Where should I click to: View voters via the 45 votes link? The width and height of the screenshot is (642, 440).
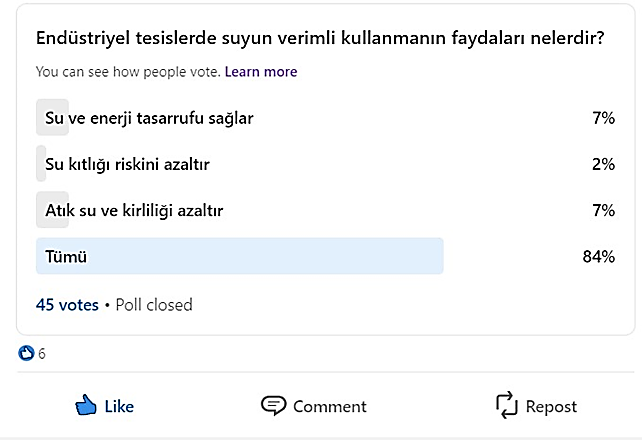click(67, 305)
